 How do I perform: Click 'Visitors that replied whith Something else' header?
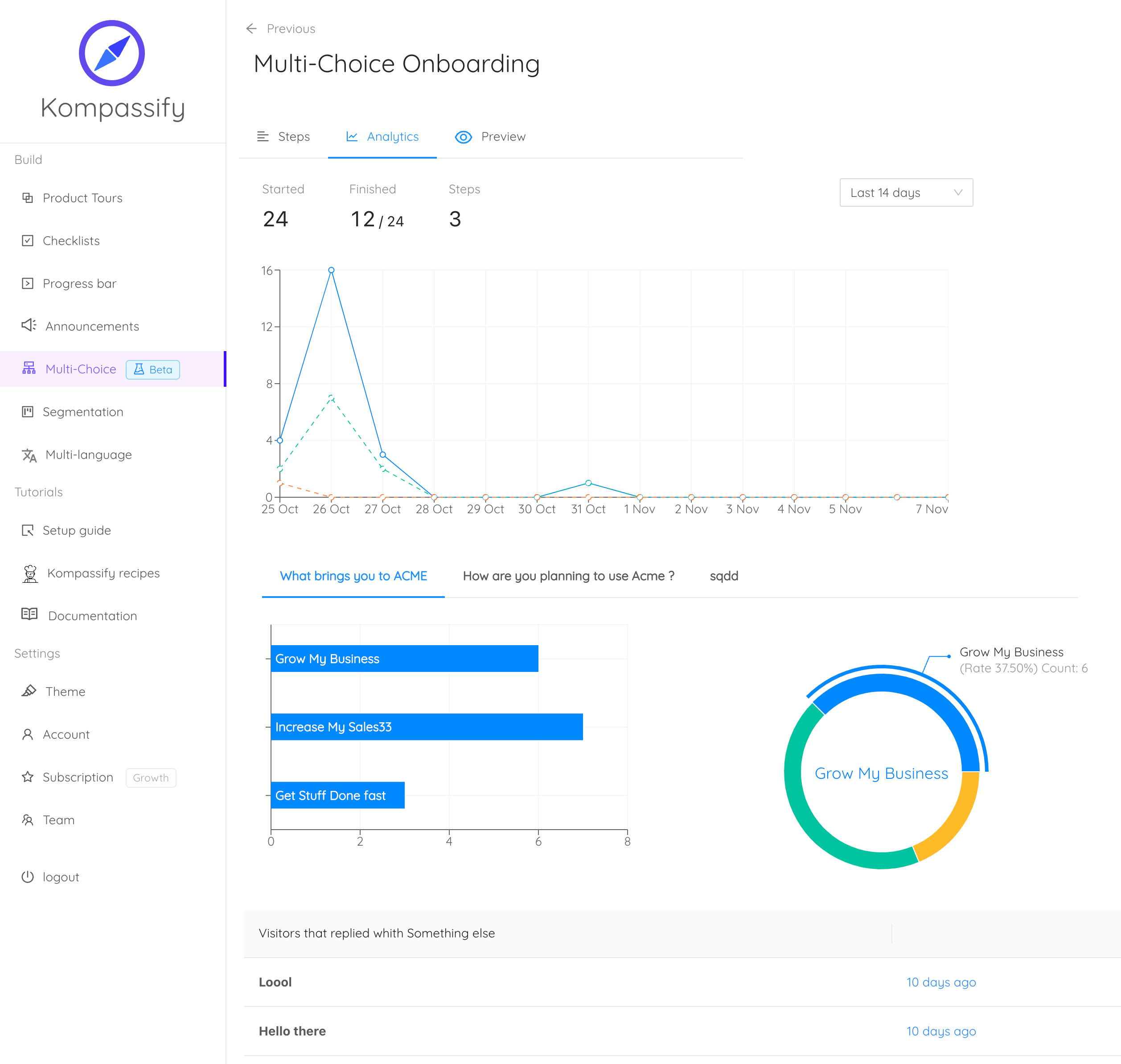point(377,933)
